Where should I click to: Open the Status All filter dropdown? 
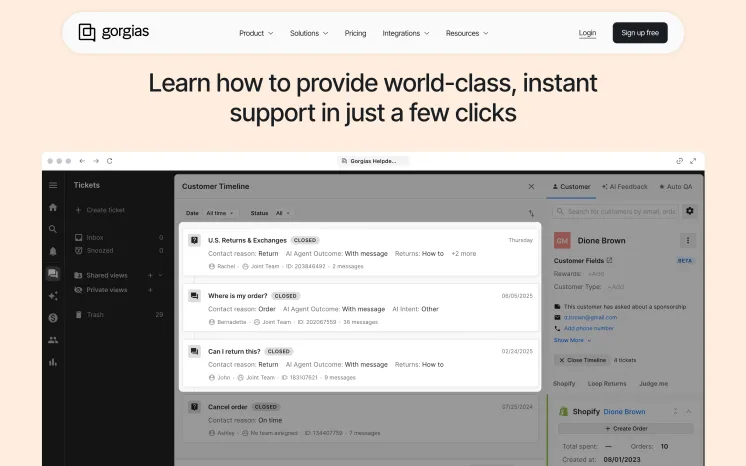284,213
